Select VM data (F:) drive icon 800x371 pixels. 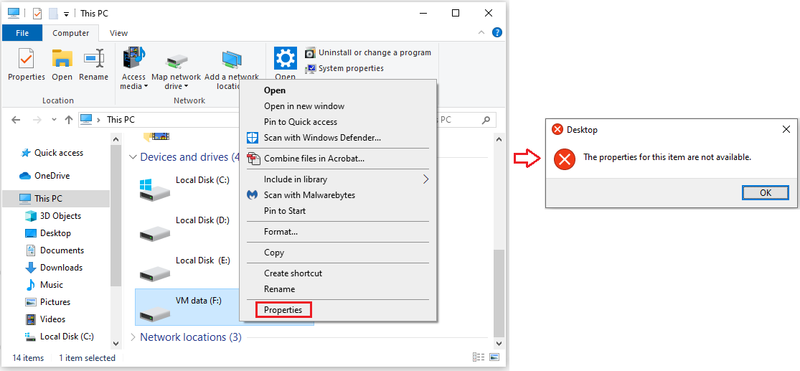155,313
